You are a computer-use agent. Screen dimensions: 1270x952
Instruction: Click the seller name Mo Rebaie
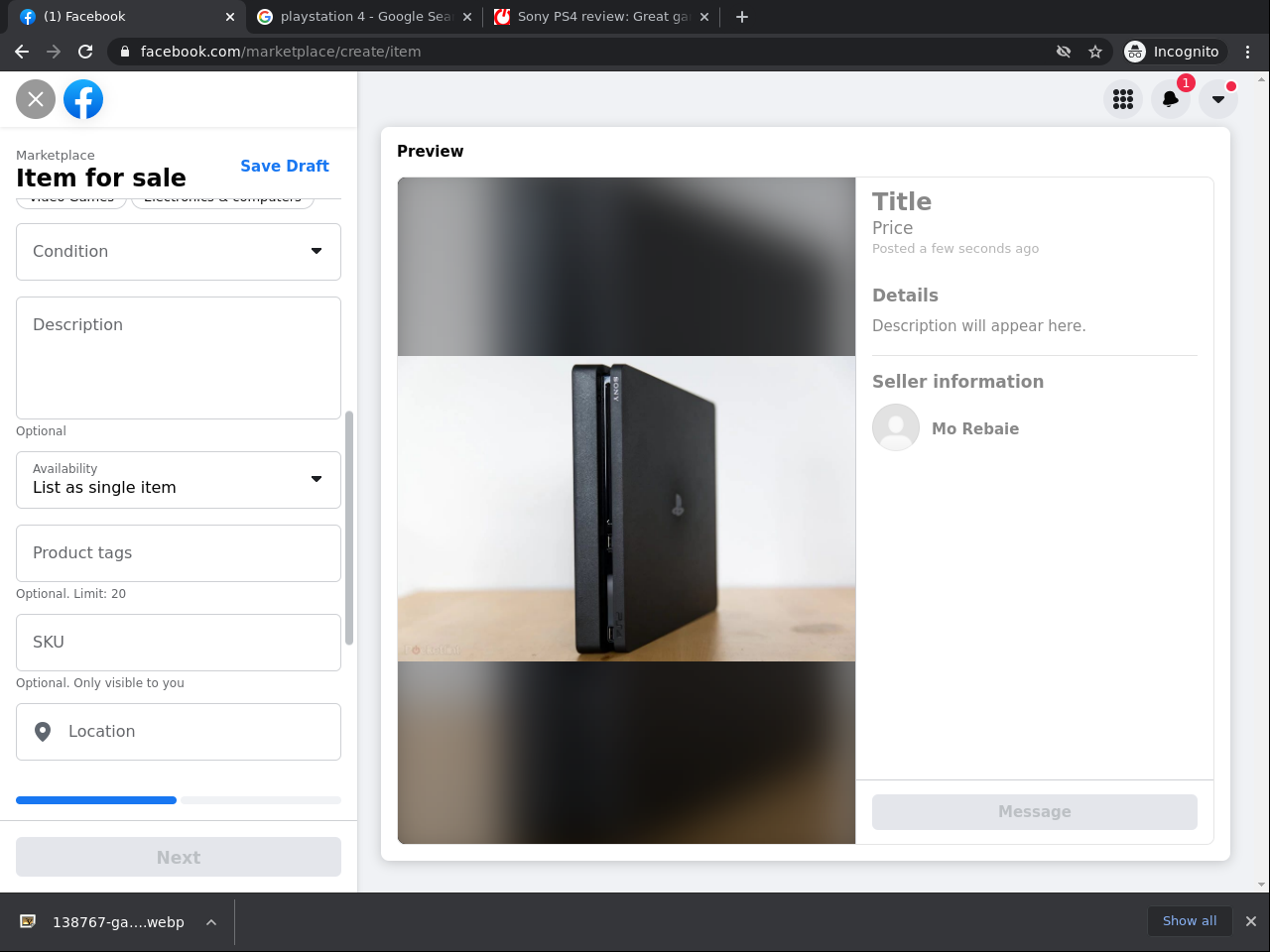pyautogui.click(x=975, y=428)
